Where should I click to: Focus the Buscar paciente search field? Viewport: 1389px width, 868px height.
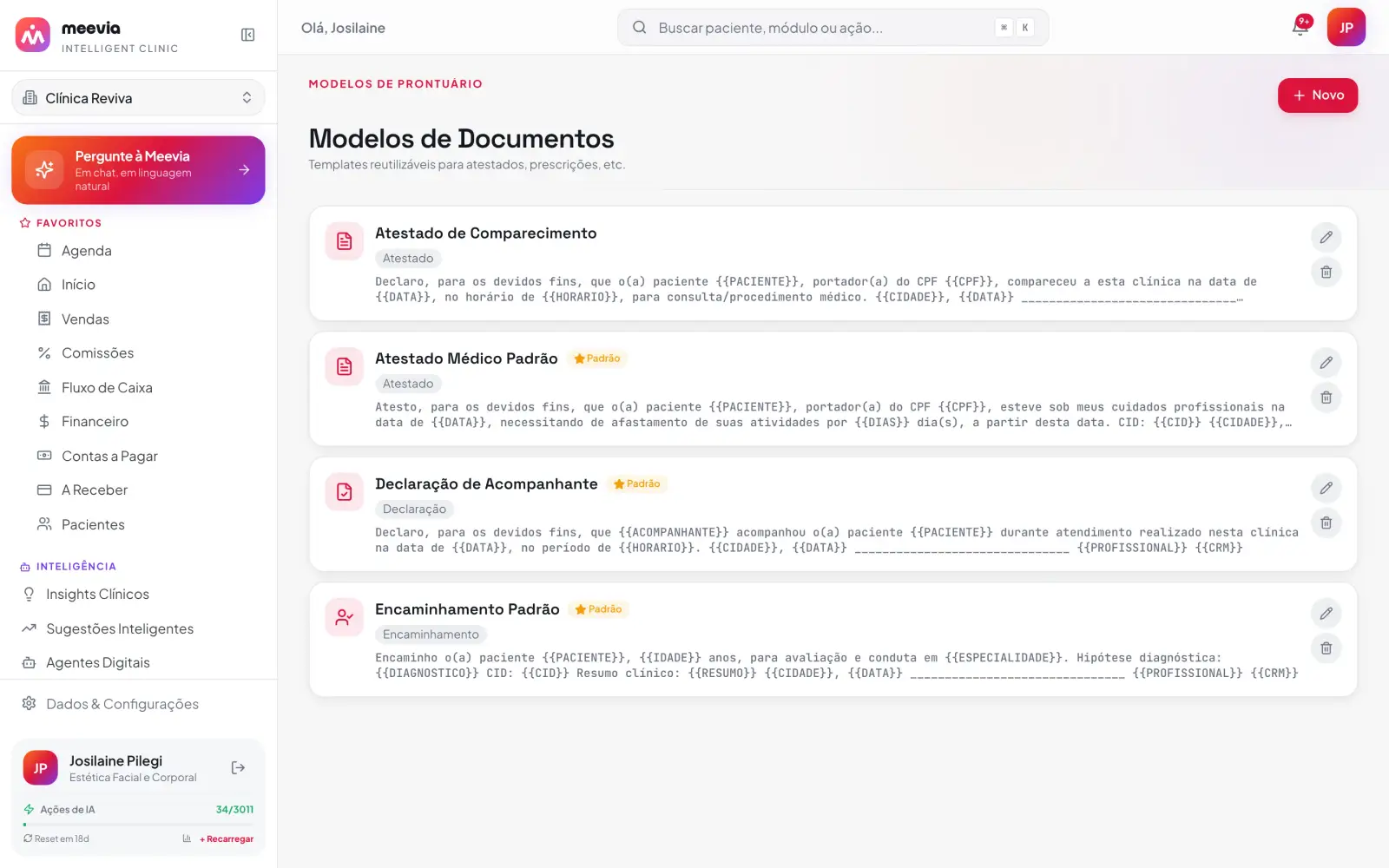click(x=833, y=28)
